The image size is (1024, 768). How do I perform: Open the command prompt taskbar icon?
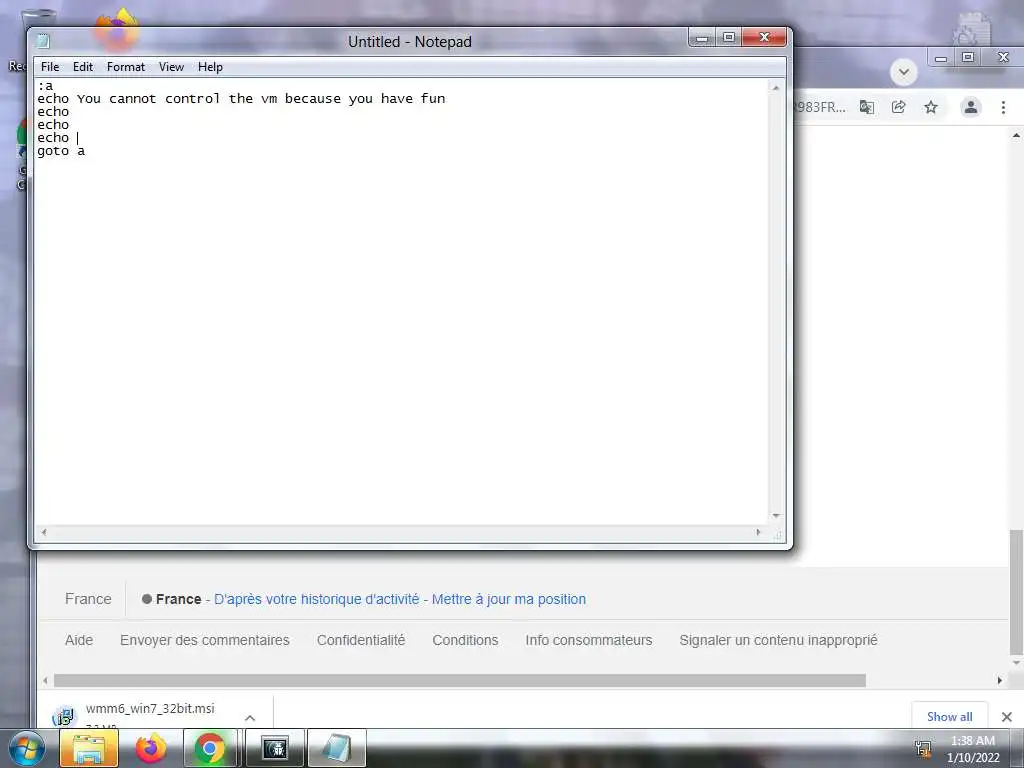tap(275, 748)
